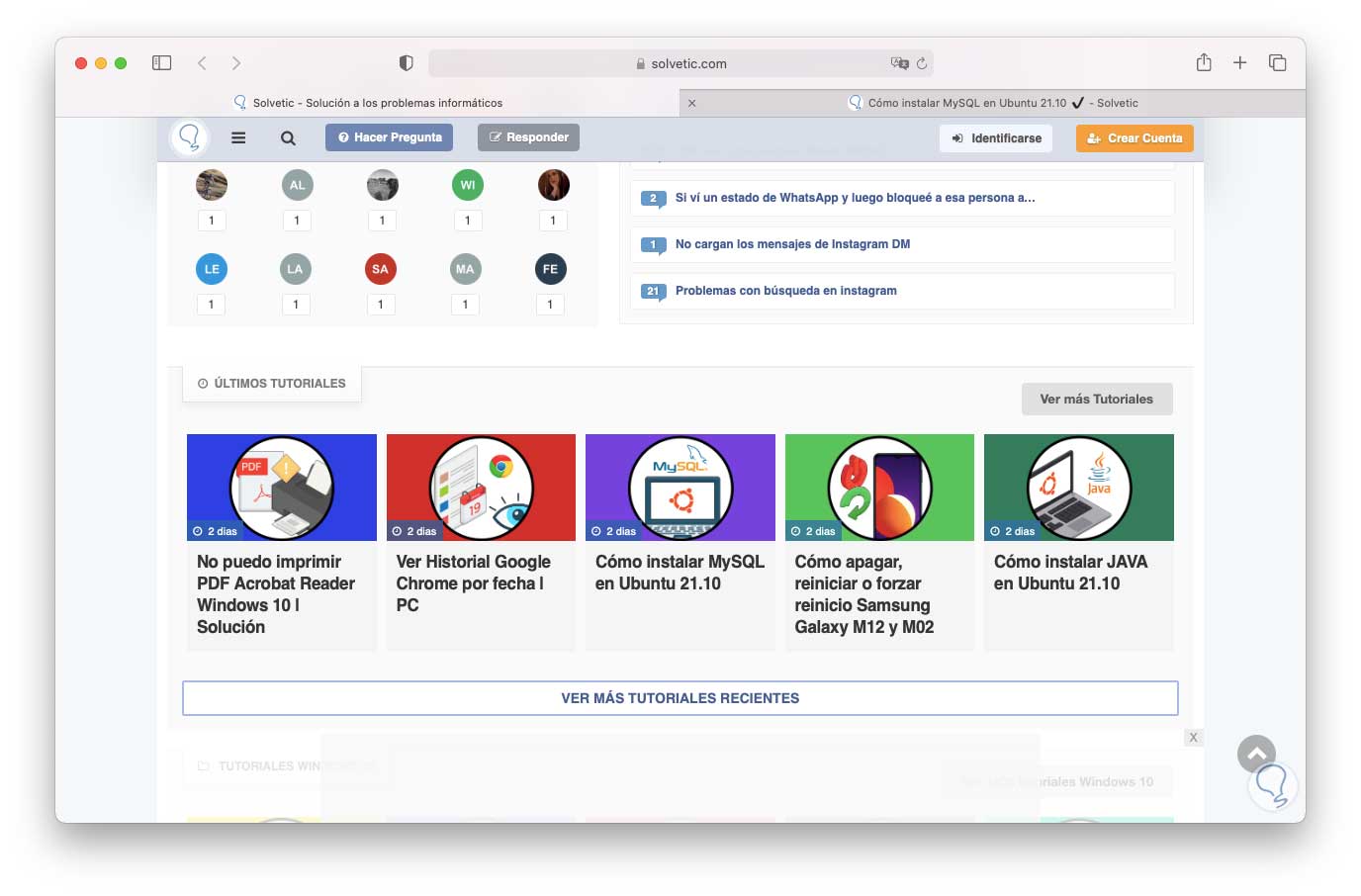This screenshot has height=896, width=1361.
Task: Open the black-and-white photo avatar
Action: pos(383,185)
